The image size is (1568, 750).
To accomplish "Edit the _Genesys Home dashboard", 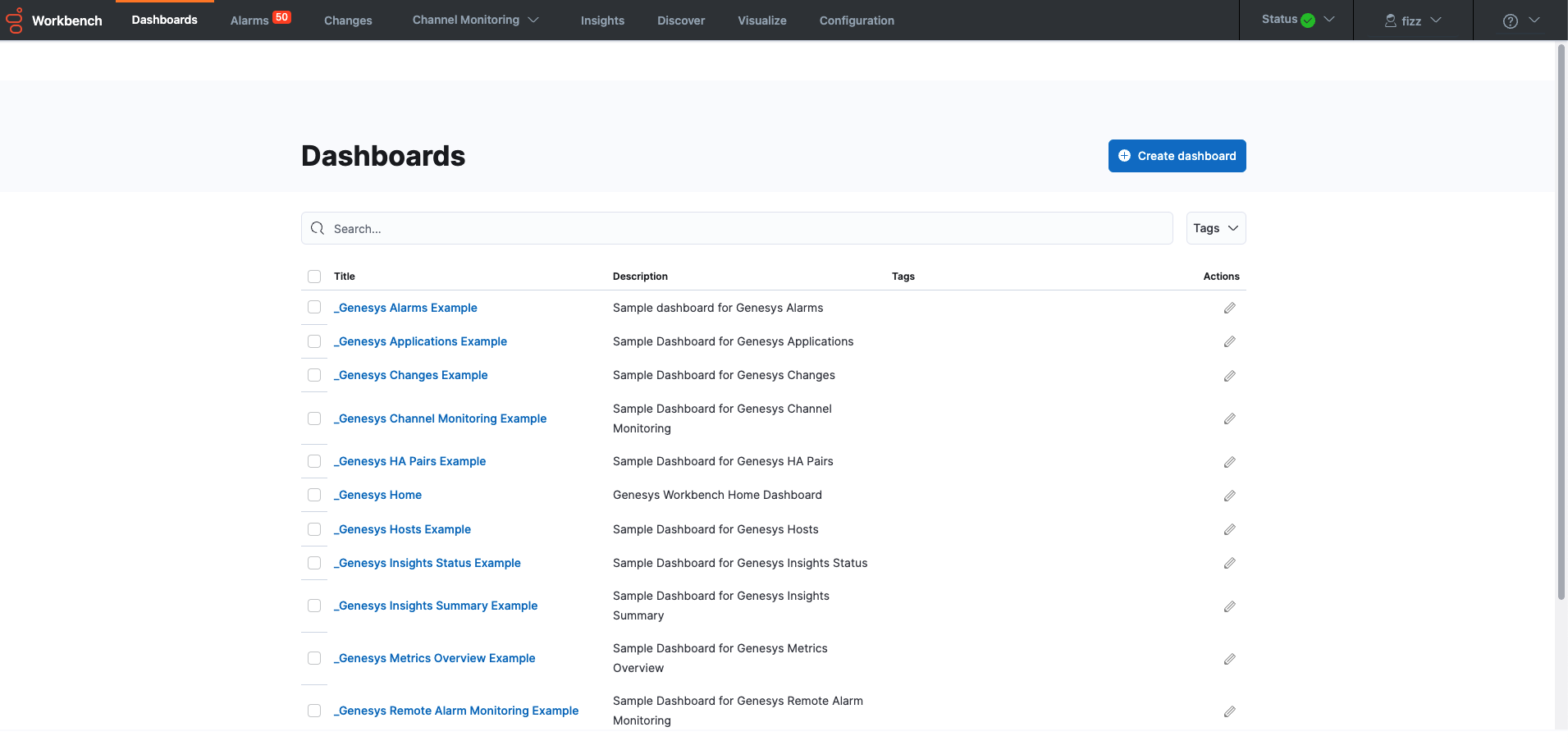I will pyautogui.click(x=1229, y=496).
